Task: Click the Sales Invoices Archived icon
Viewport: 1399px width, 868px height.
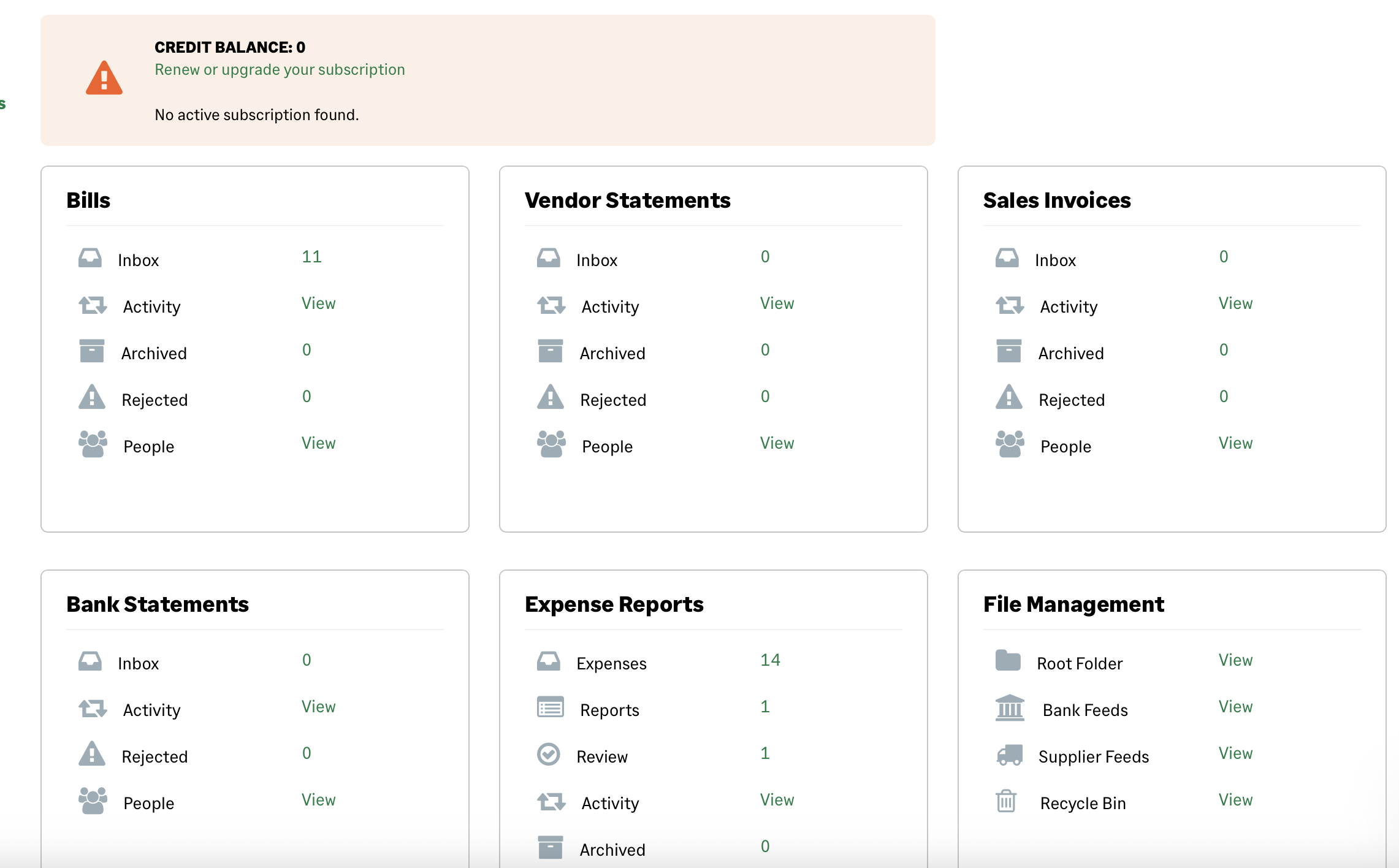Action: [1009, 351]
